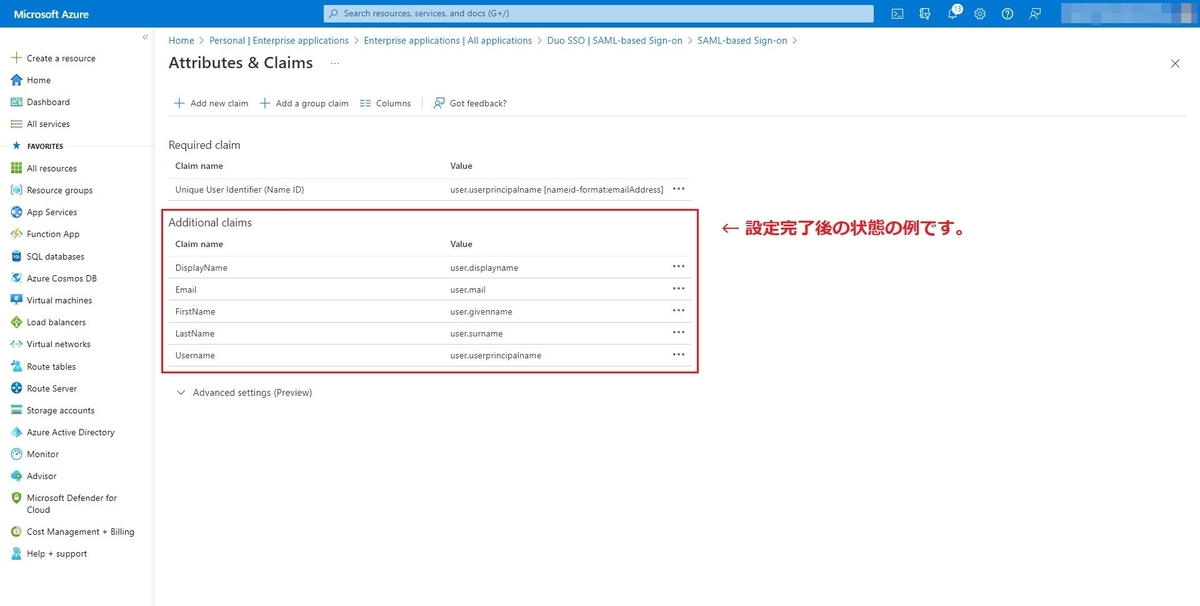Viewport: 1200px width, 606px height.
Task: Click the Azure Cosmos DB icon
Action: [x=16, y=278]
